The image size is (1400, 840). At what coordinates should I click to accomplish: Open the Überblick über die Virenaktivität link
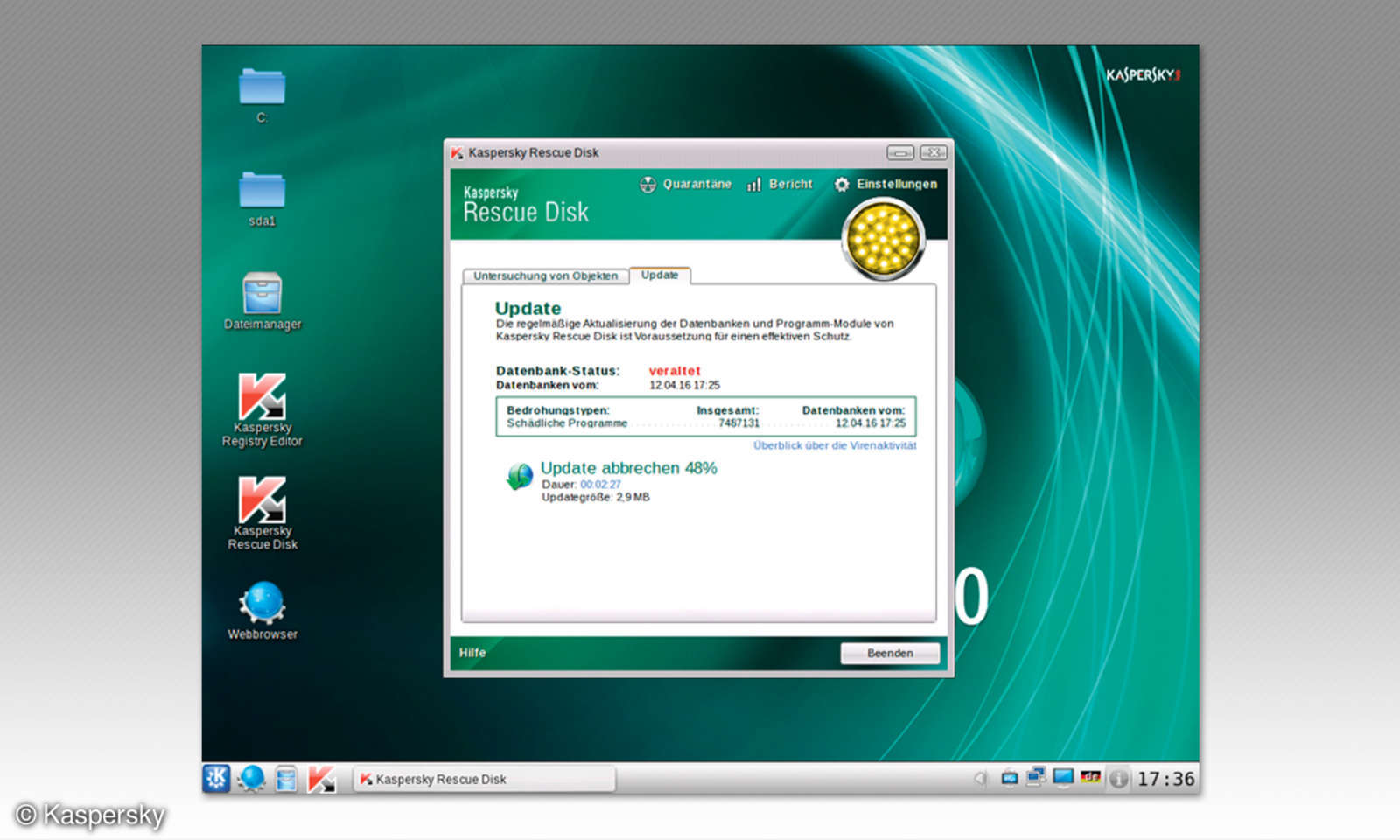[834, 445]
